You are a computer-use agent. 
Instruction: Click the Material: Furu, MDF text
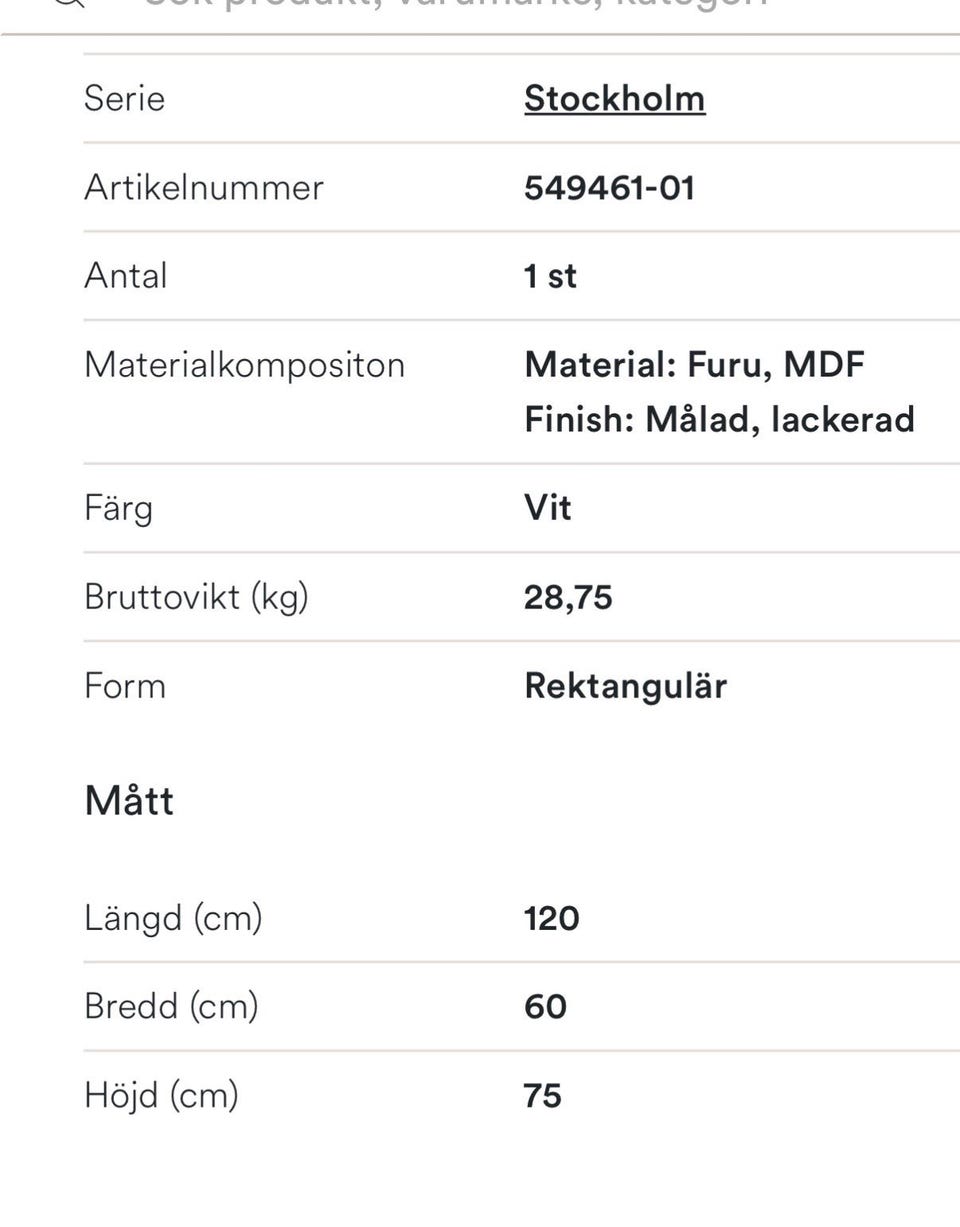694,365
